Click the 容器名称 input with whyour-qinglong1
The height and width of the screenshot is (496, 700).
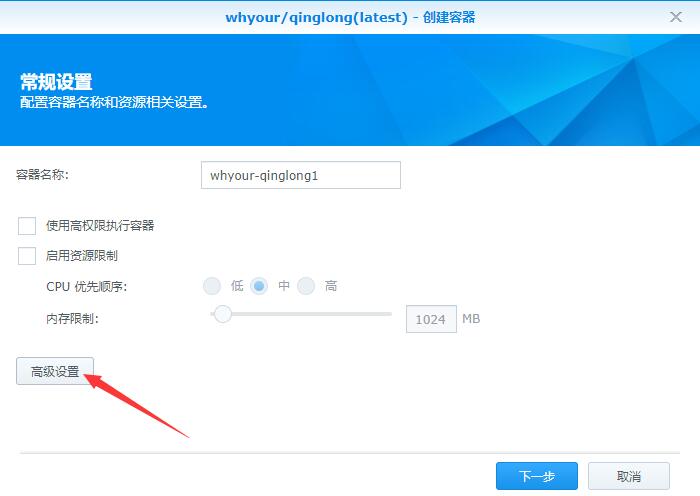pos(300,175)
